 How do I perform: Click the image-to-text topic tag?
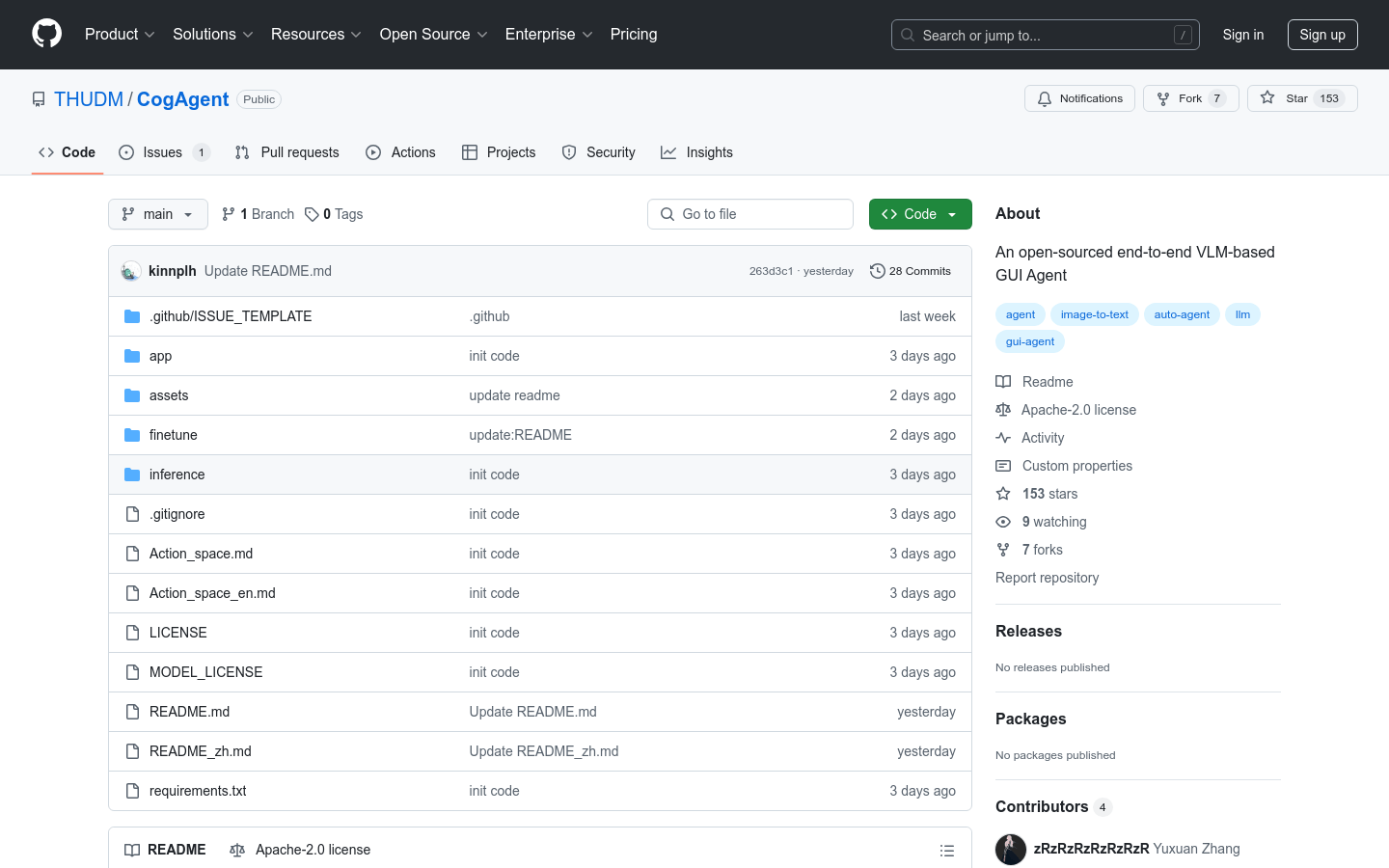tap(1095, 314)
